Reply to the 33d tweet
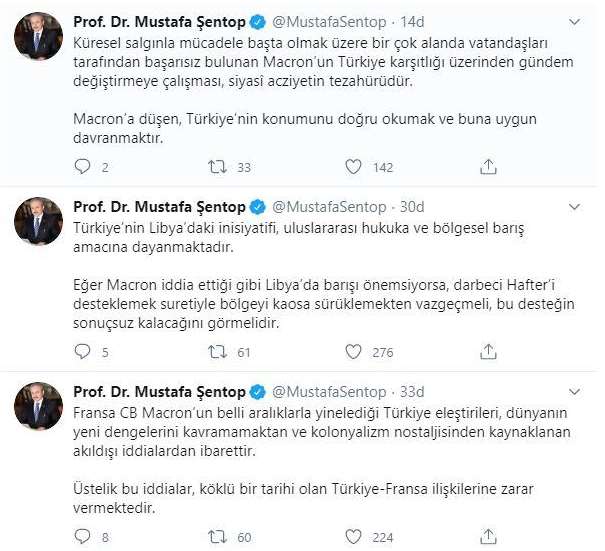This screenshot has width=605, height=551. pos(82,537)
